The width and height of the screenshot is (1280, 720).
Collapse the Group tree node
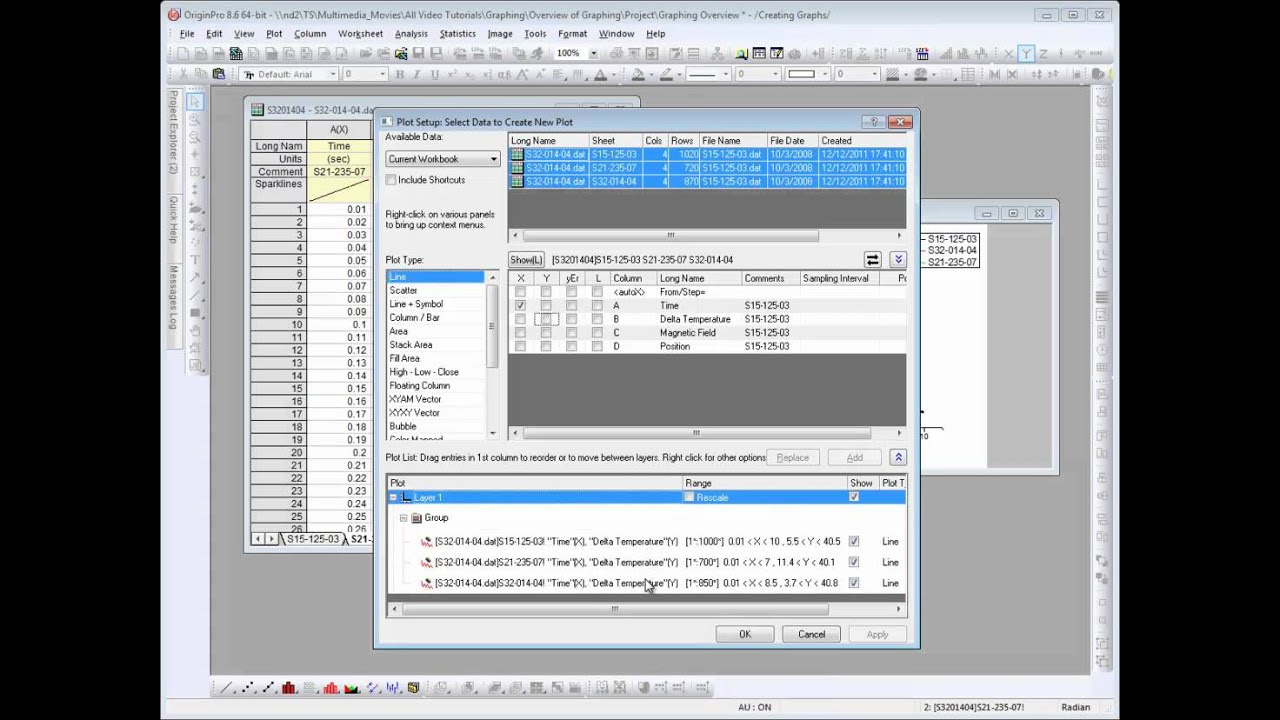point(404,518)
